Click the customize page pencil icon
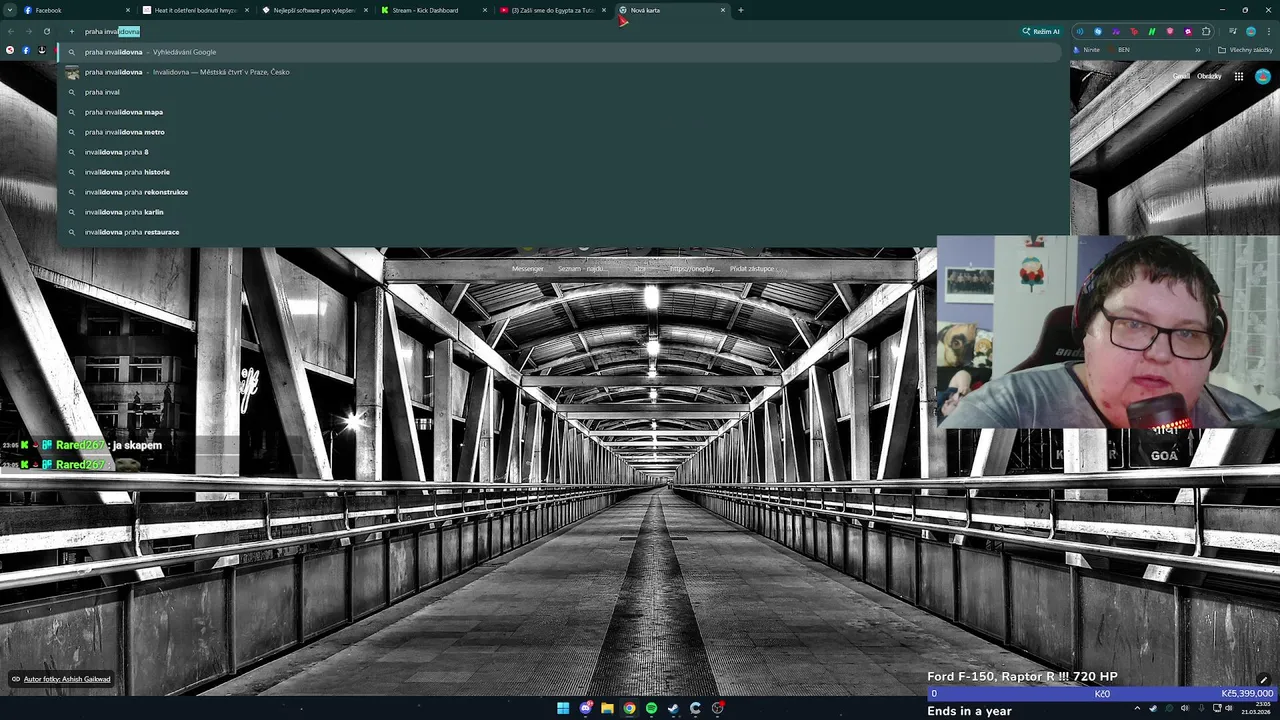The width and height of the screenshot is (1280, 720). tap(1263, 680)
